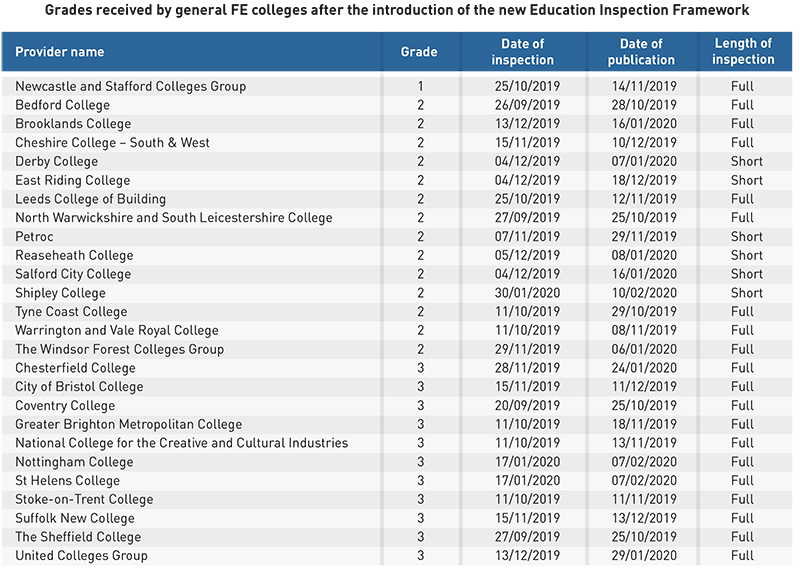
Task: Click Nottingham College's grade 3 cell
Action: pyautogui.click(x=420, y=462)
